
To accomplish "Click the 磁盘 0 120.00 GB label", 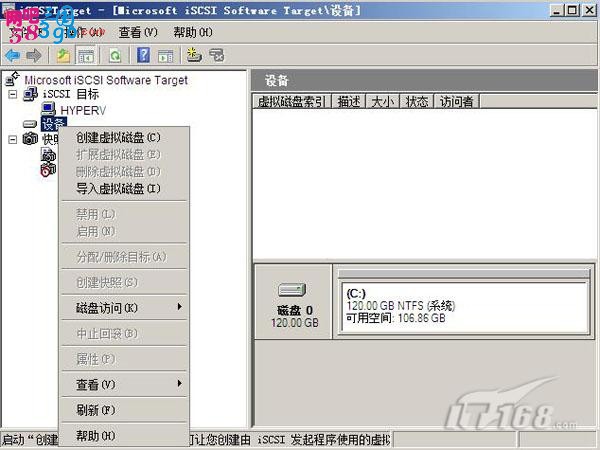I will tap(294, 316).
